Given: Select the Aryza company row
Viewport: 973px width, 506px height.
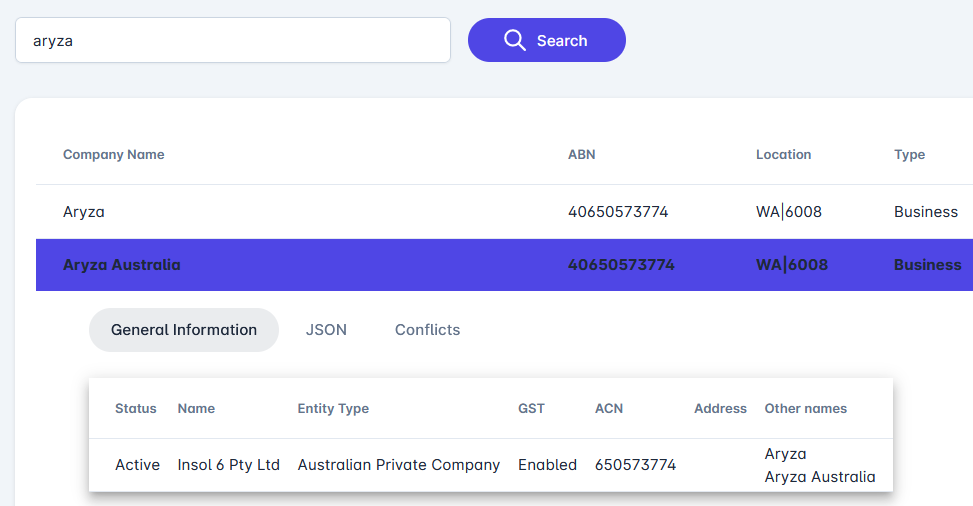Looking at the screenshot, I should (504, 212).
